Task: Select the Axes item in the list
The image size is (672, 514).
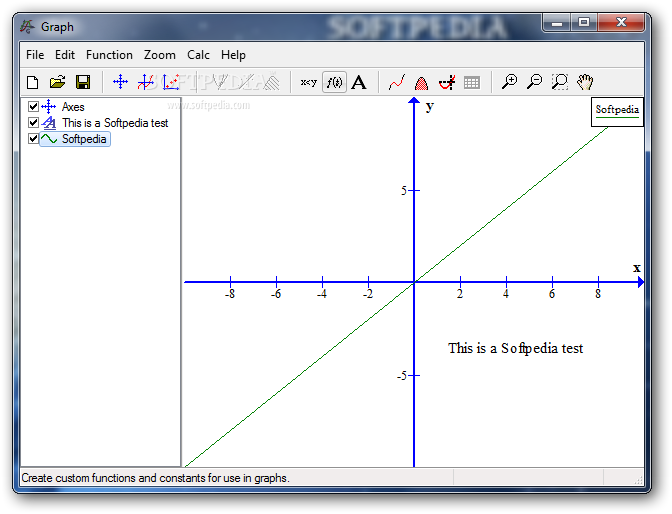Action: coord(73,107)
